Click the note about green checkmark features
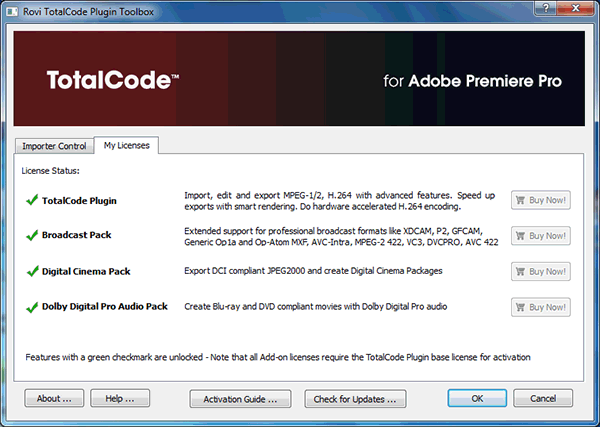This screenshot has width=600, height=427. pyautogui.click(x=278, y=357)
